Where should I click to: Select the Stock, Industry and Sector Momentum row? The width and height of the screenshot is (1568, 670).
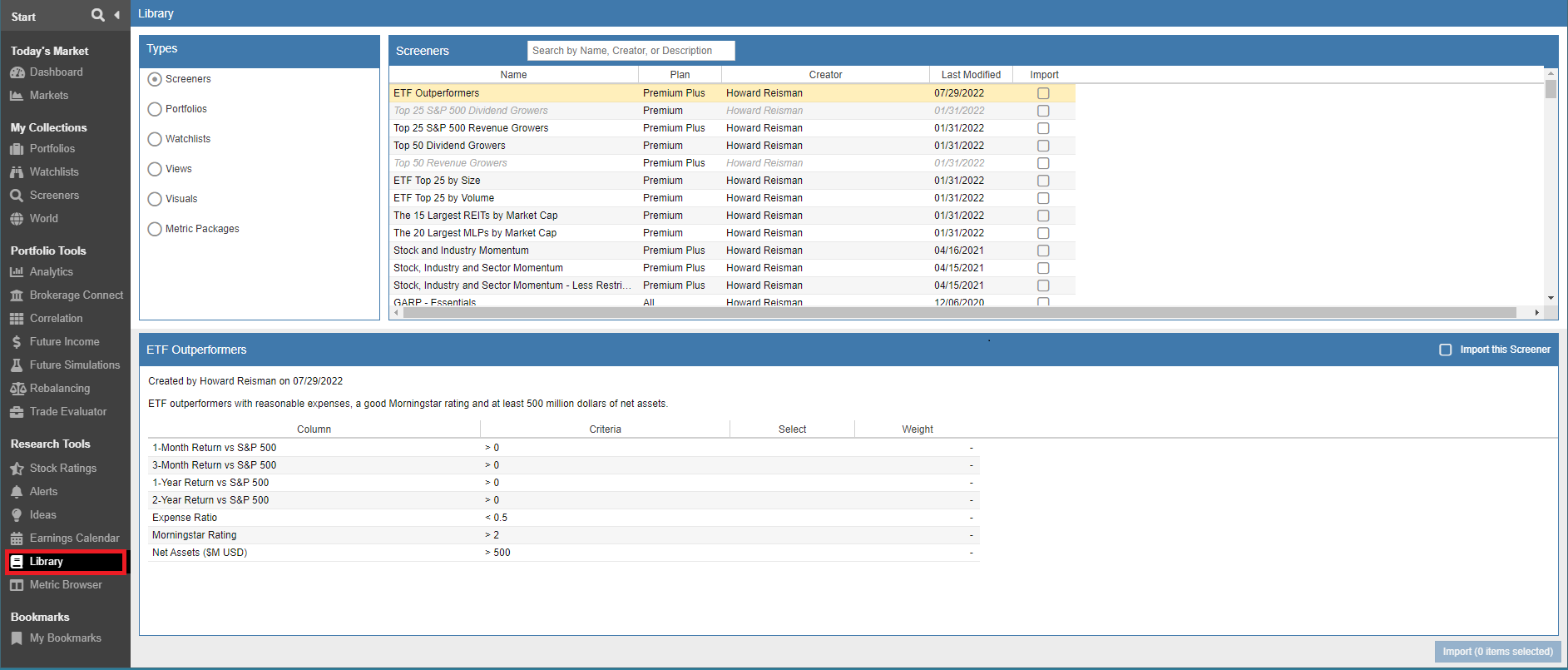[732, 268]
